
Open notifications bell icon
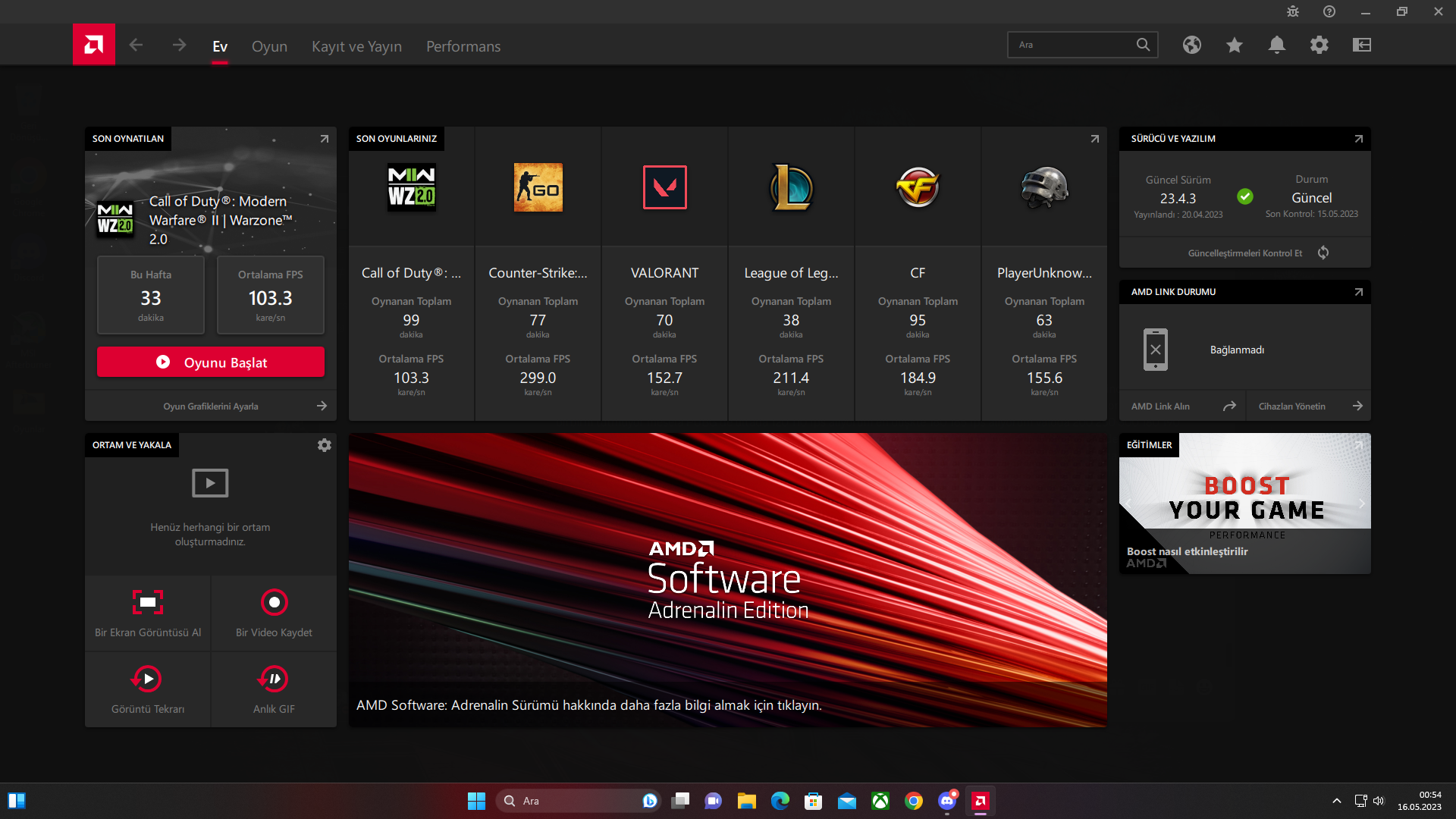click(1277, 45)
